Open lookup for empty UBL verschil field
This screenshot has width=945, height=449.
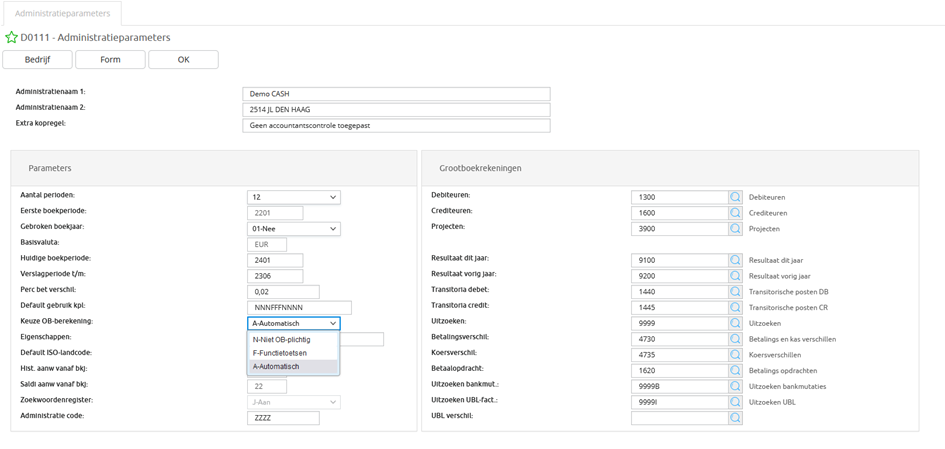[736, 417]
